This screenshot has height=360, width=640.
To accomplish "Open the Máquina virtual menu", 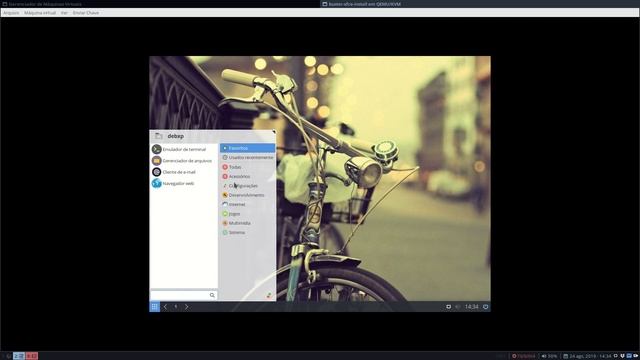I will (x=40, y=13).
